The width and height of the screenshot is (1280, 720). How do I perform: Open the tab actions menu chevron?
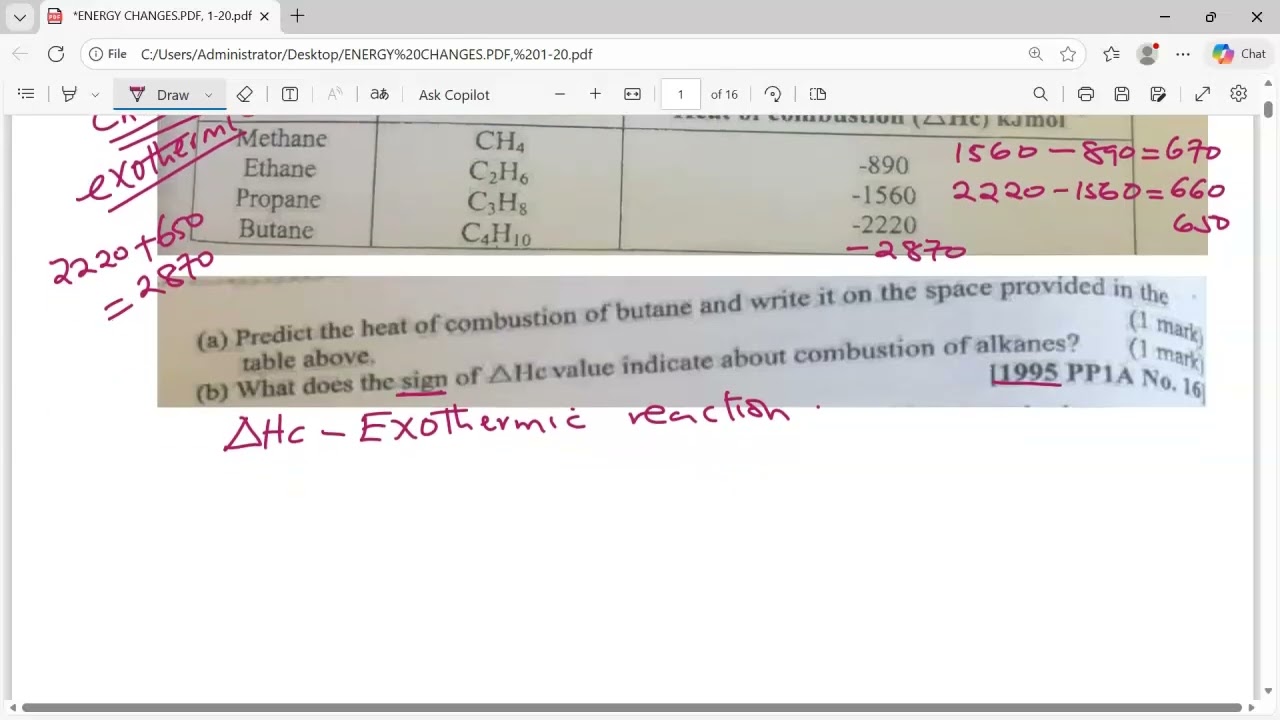[x=20, y=17]
